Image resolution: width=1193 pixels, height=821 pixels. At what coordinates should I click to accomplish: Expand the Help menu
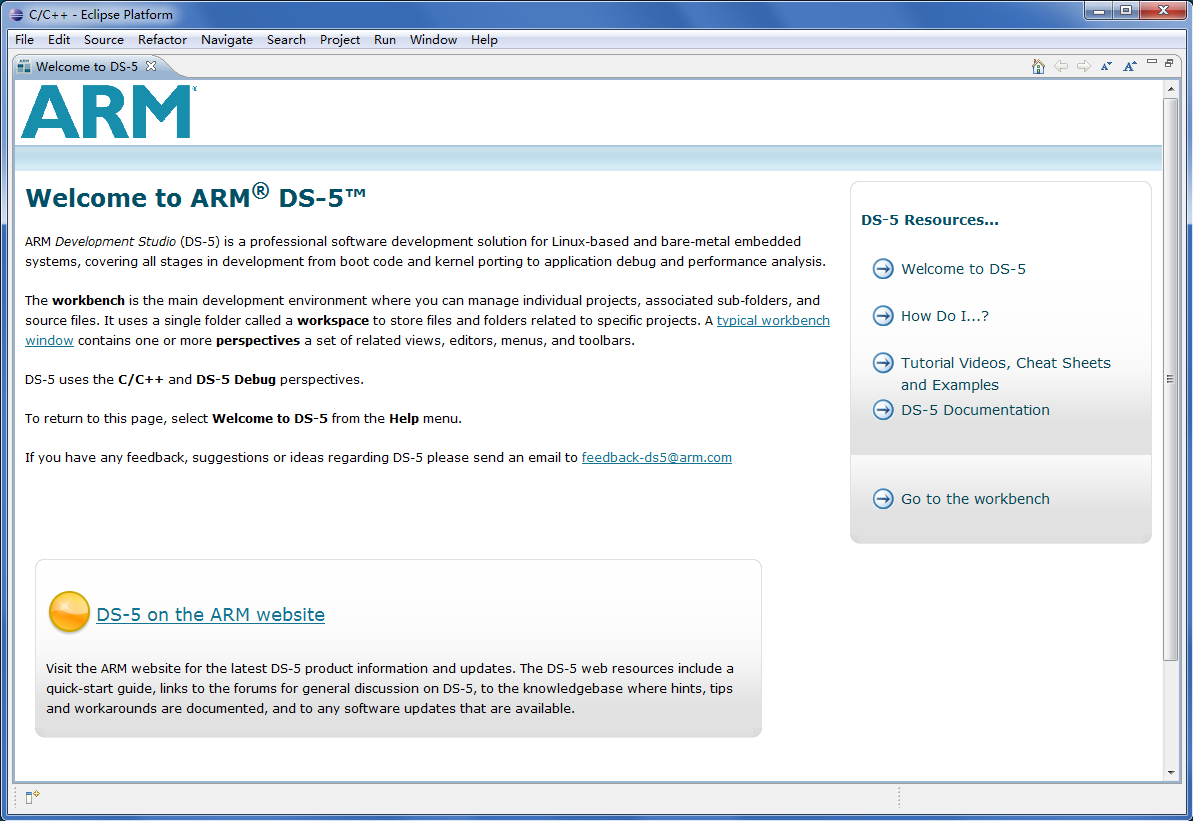tap(484, 40)
